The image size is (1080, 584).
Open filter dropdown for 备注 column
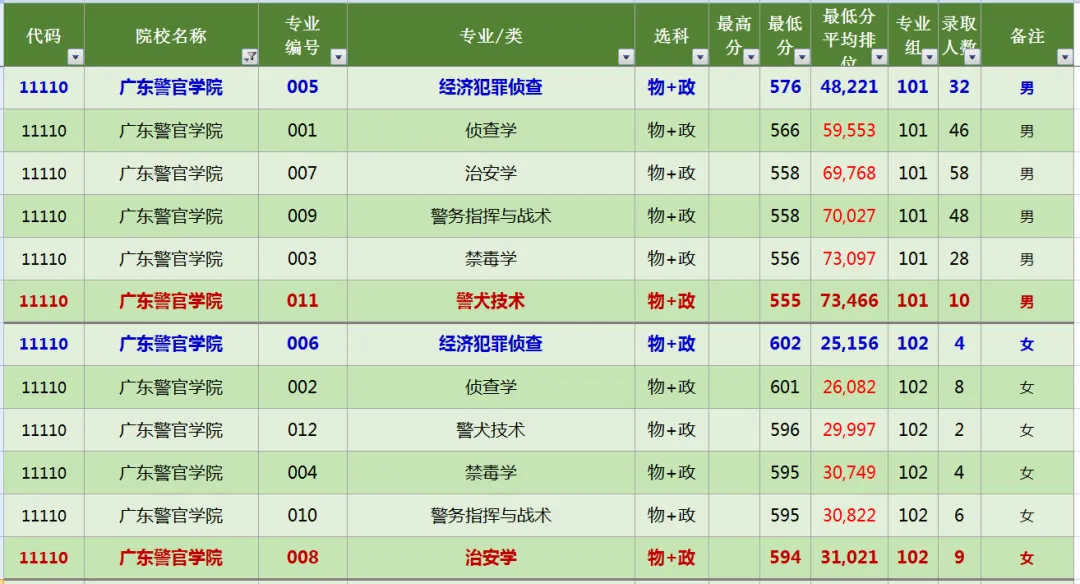pos(1065,57)
